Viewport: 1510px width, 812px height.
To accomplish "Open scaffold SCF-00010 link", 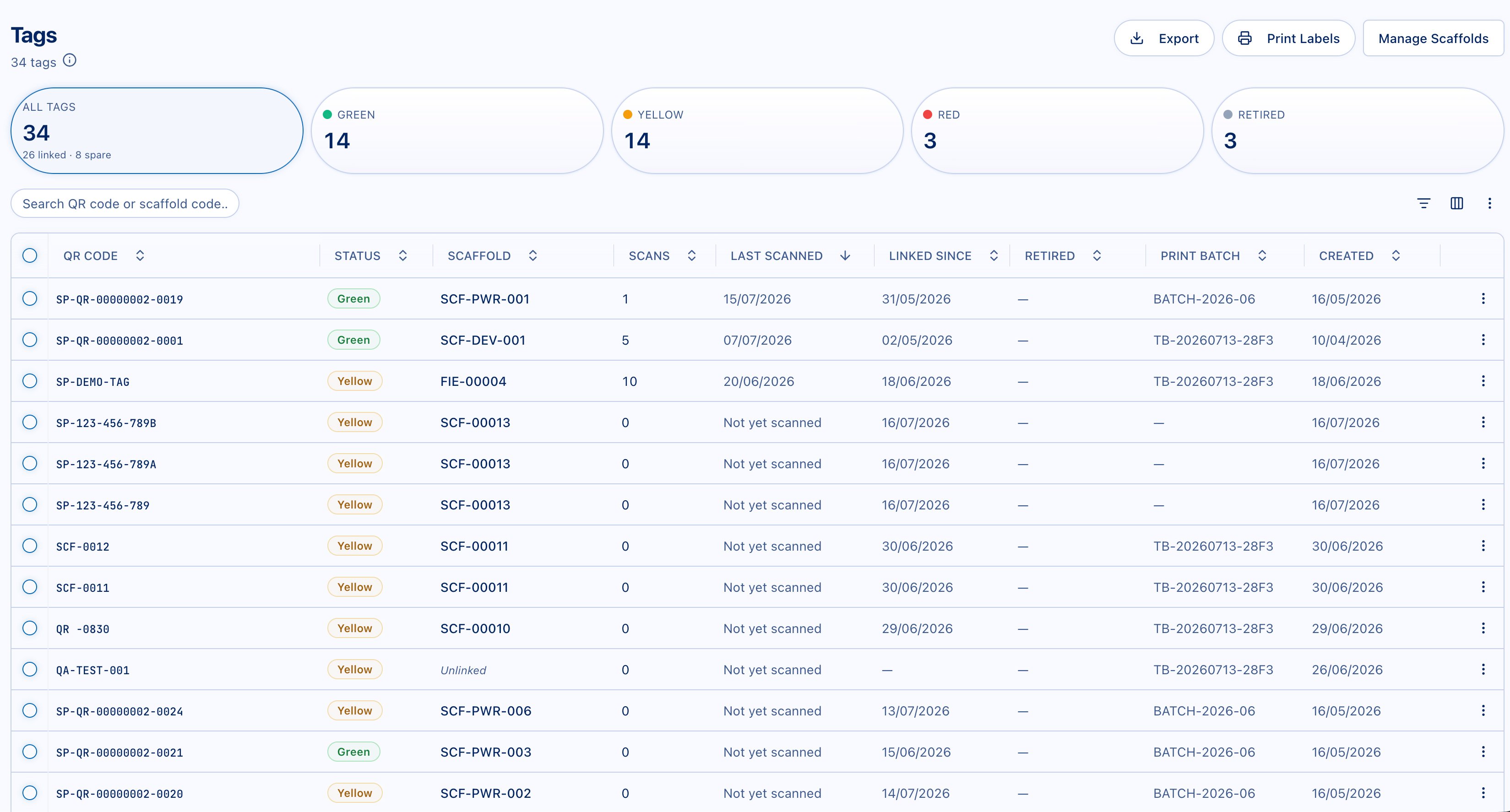I will (475, 628).
